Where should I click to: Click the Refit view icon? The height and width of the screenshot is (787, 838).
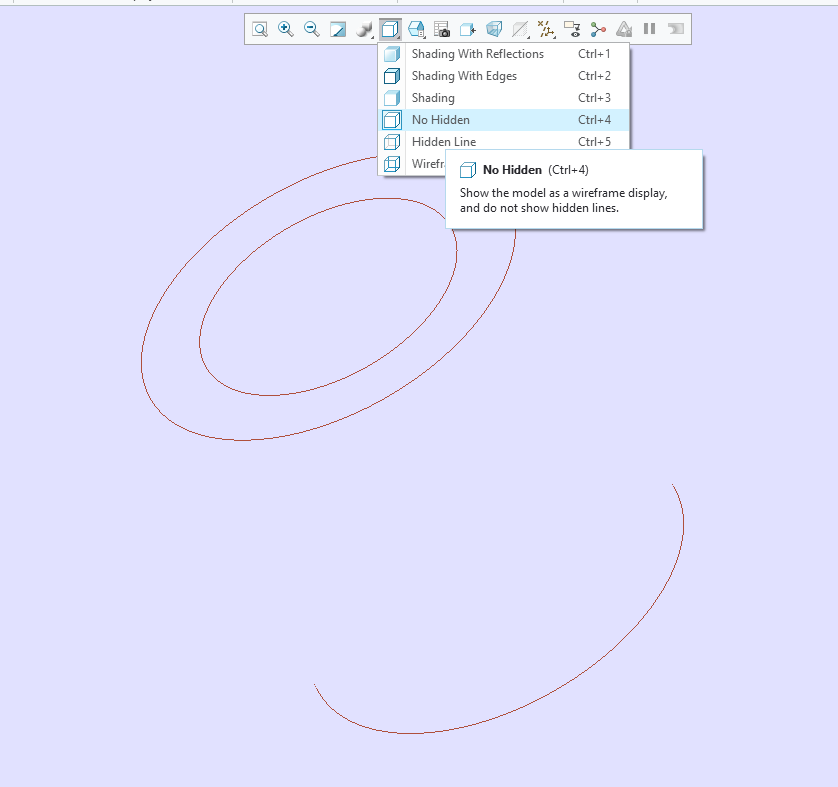pyautogui.click(x=260, y=29)
